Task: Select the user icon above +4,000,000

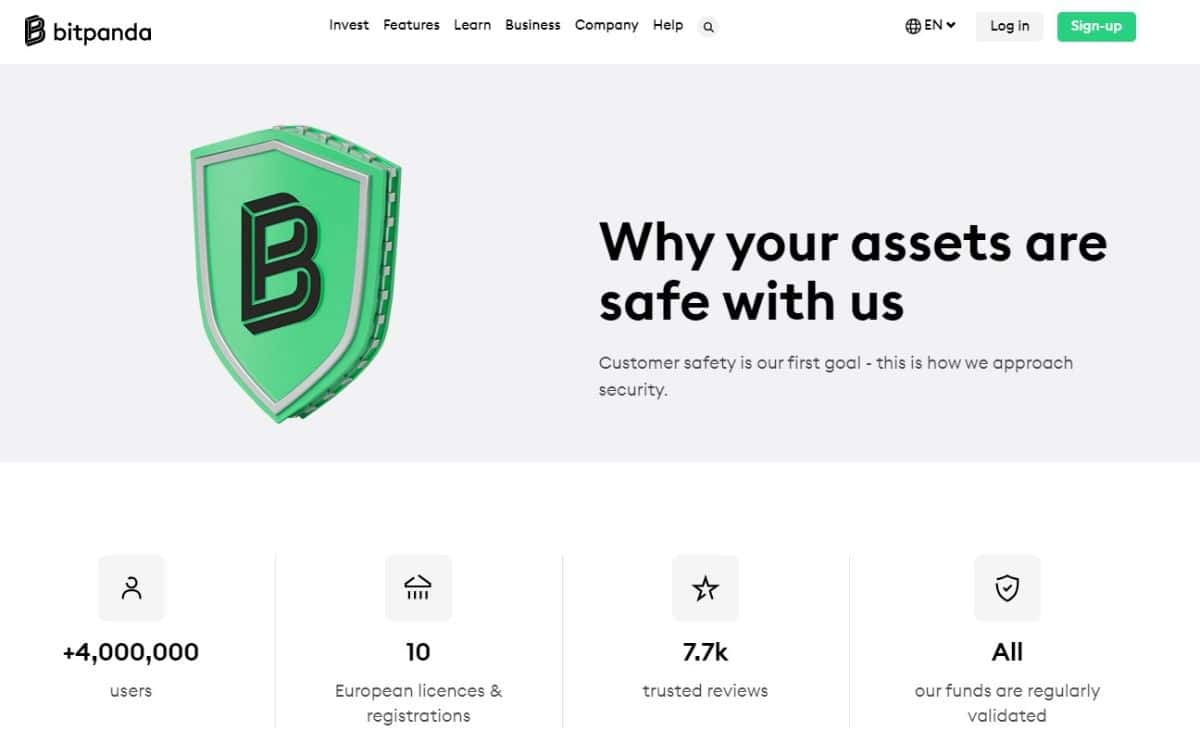Action: (130, 588)
